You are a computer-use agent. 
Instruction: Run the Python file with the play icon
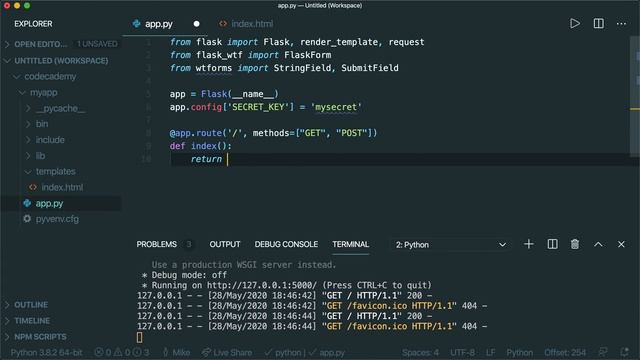point(575,24)
